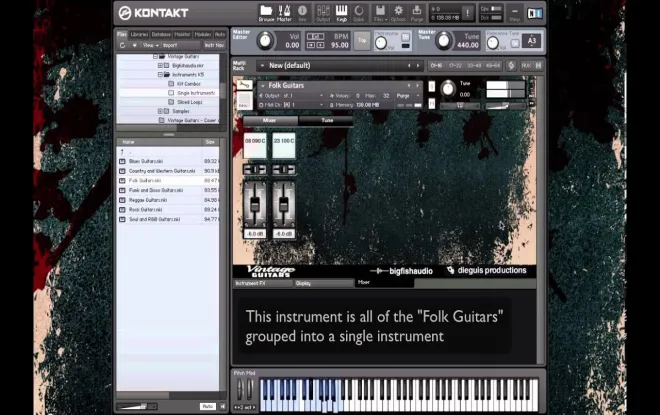The width and height of the screenshot is (660, 415).
Task: Switch to the Auto browser tab
Action: click(220, 34)
